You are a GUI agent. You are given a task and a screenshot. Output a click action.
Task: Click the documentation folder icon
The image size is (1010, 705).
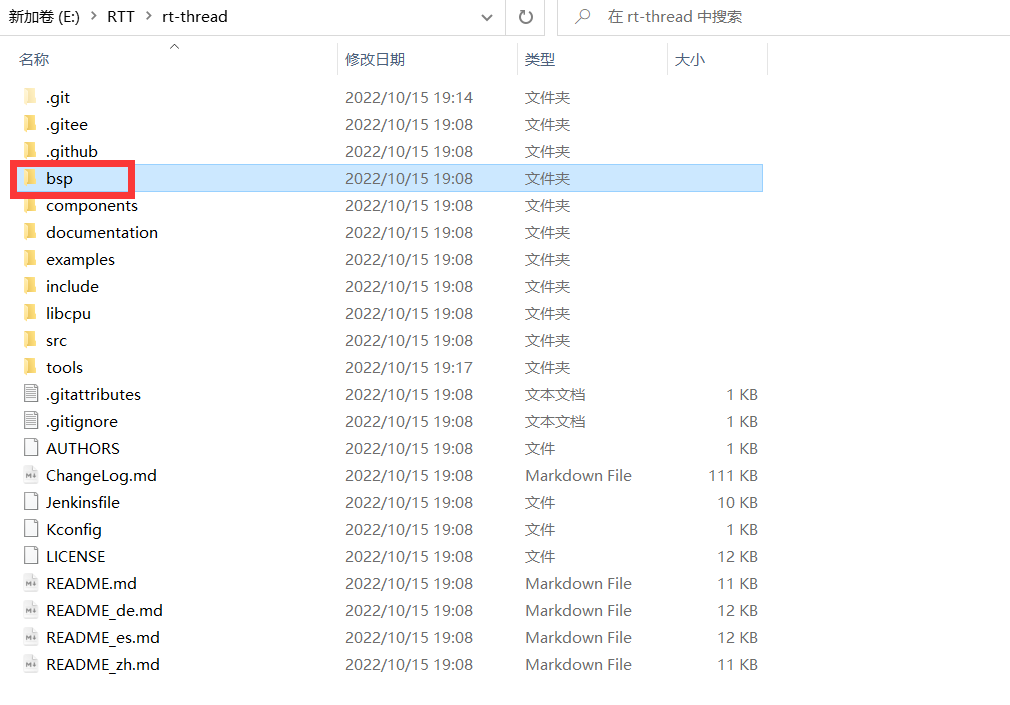30,232
